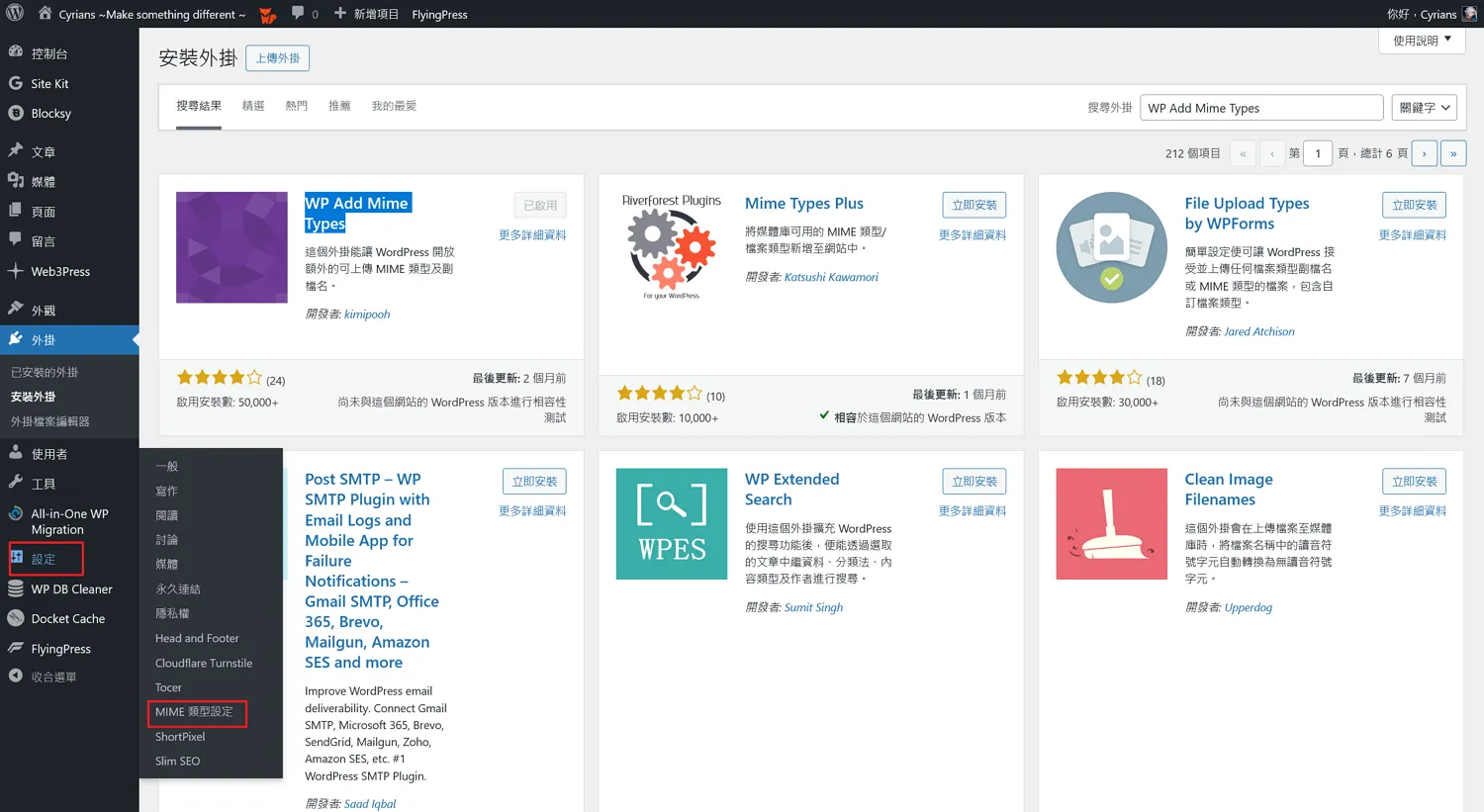1484x812 pixels.
Task: Click the fox icon in the top admin bar
Action: pyautogui.click(x=265, y=14)
